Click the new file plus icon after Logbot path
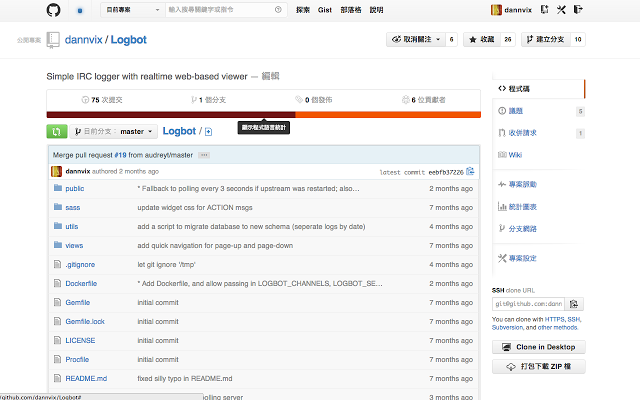Viewport: 640px width, 400px height. (x=209, y=131)
